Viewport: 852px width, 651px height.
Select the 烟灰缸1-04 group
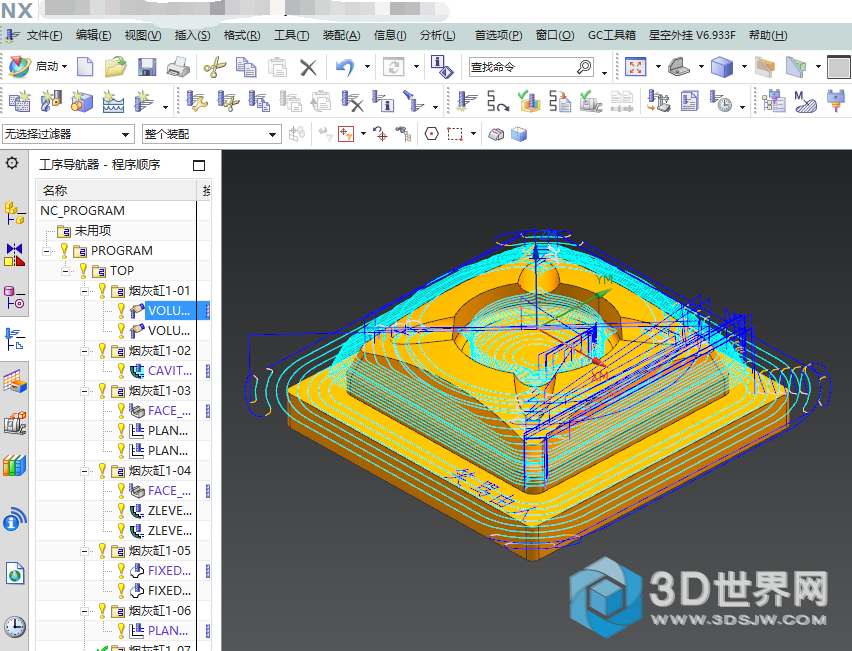coord(160,471)
